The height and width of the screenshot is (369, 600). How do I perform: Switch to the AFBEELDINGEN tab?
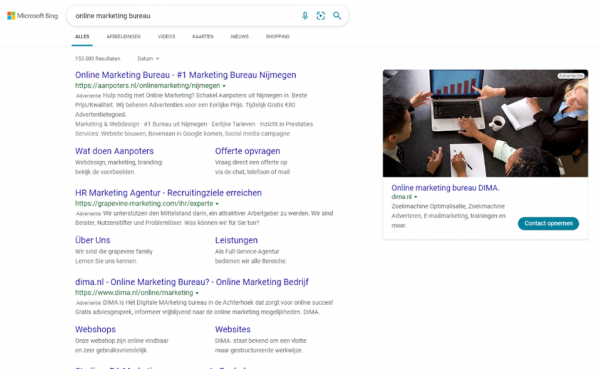tap(124, 37)
